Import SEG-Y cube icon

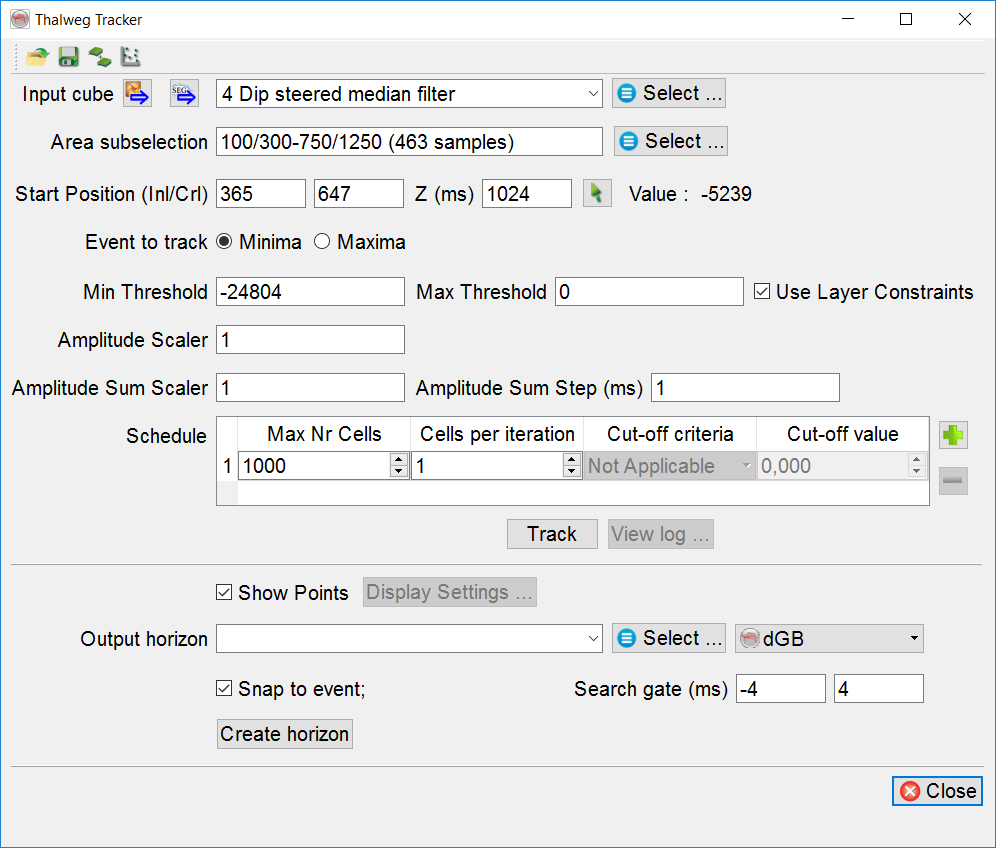pyautogui.click(x=184, y=94)
